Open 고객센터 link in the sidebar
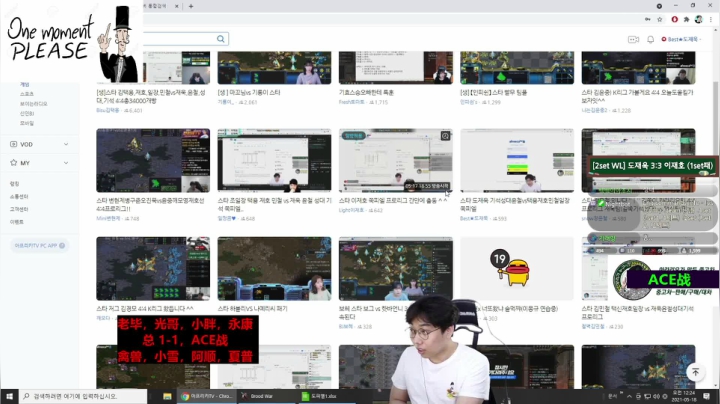This screenshot has height=404, width=720. pyautogui.click(x=19, y=209)
